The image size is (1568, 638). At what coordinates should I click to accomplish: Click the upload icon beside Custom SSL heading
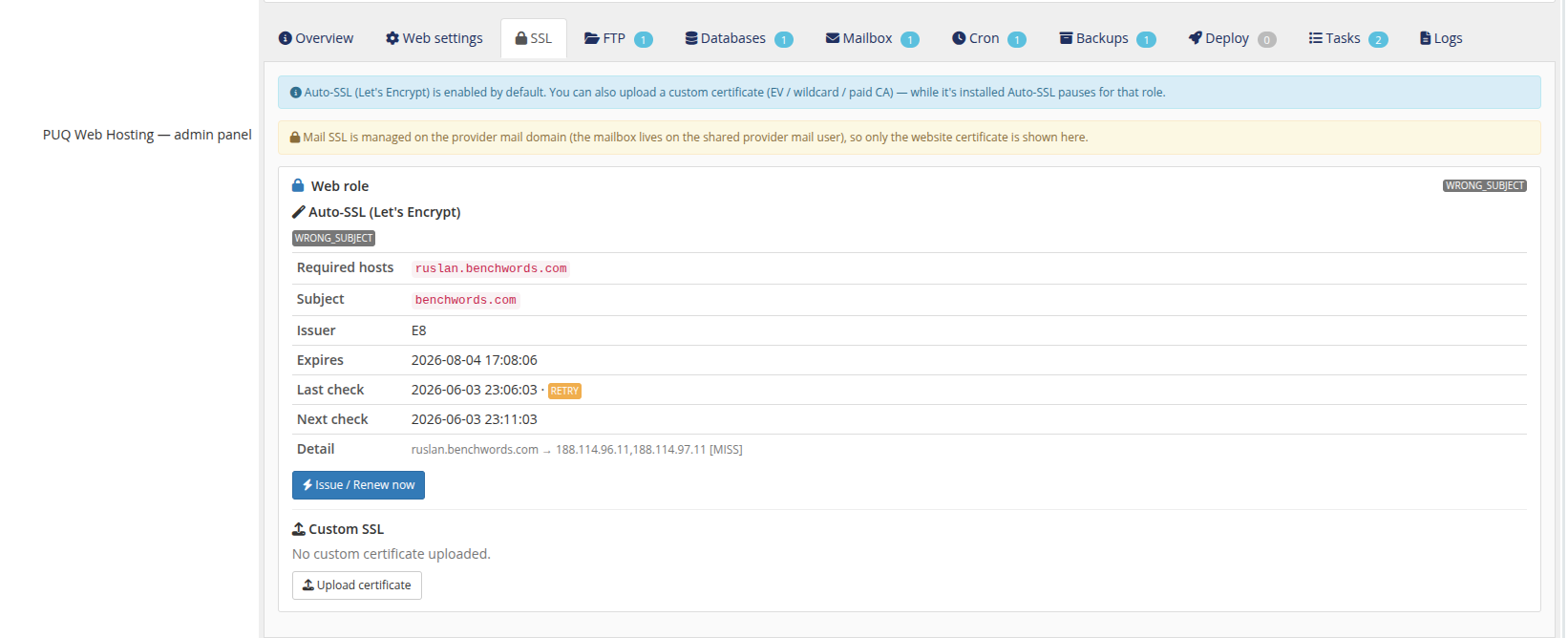299,529
